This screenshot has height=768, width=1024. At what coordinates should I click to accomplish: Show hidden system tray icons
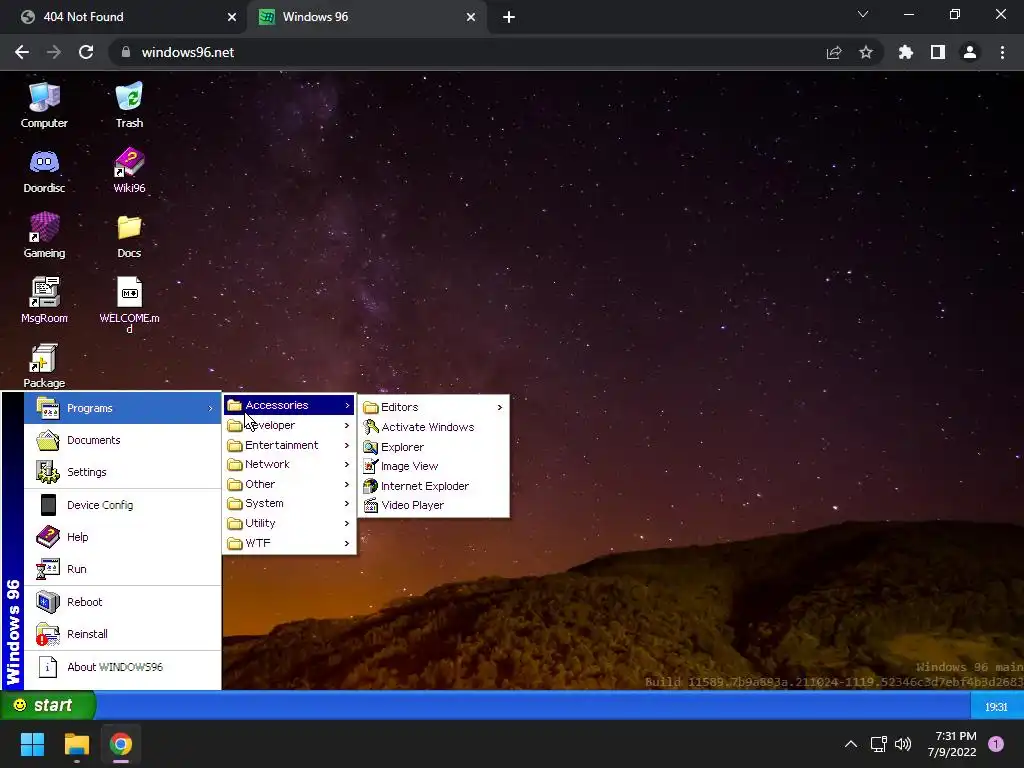(851, 744)
